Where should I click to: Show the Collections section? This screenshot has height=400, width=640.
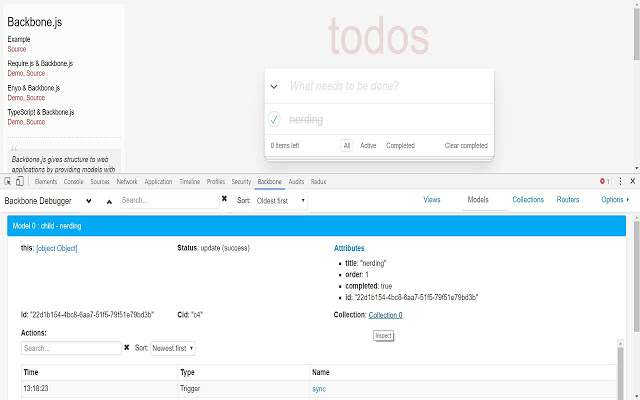528,200
